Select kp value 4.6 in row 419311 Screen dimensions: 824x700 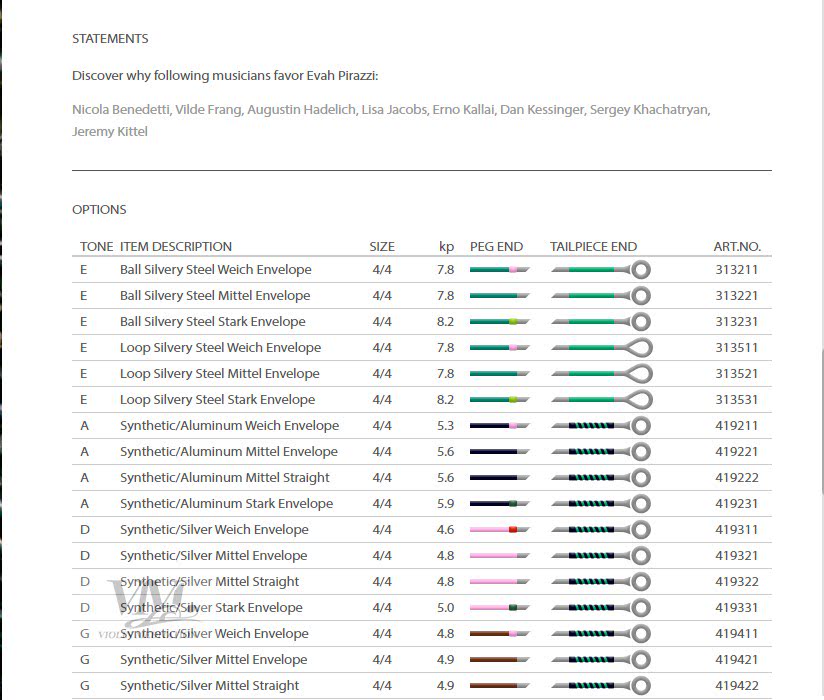(x=446, y=530)
